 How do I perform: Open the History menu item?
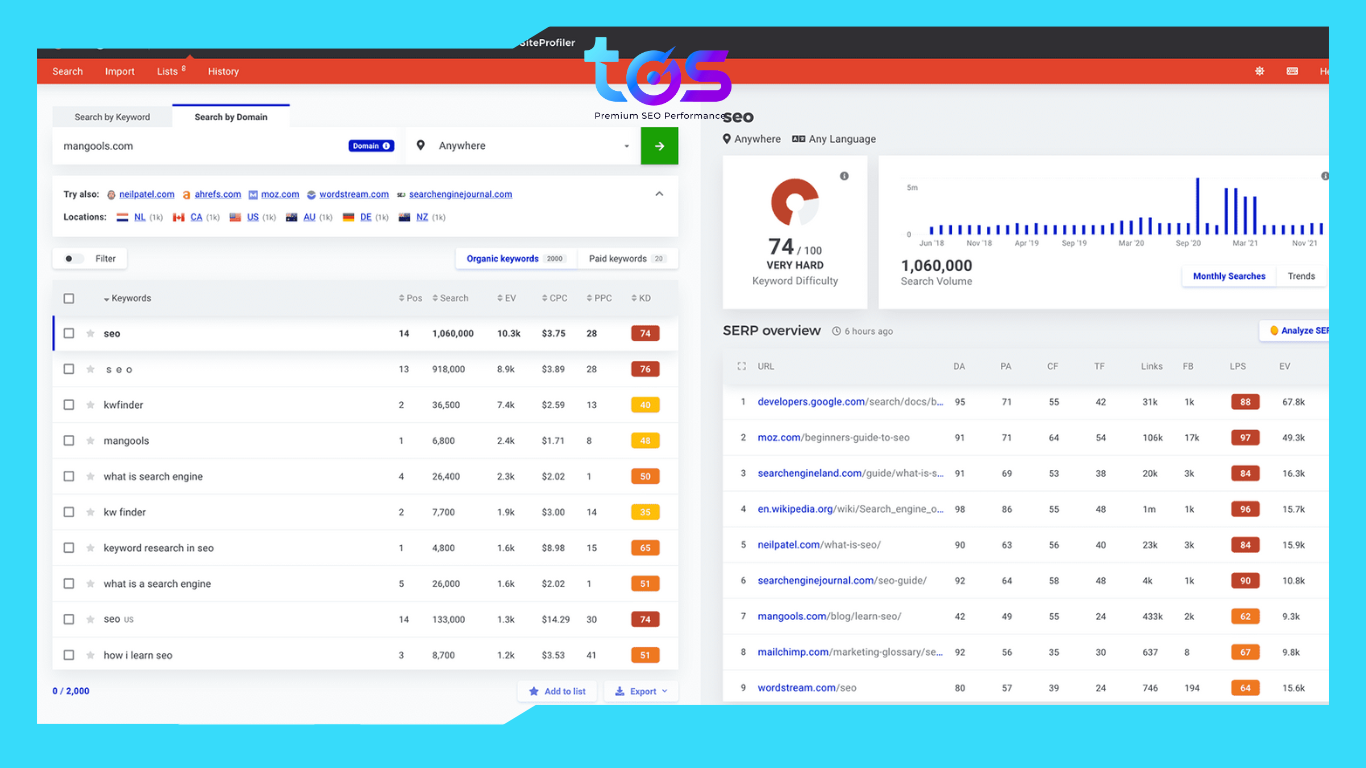point(223,71)
